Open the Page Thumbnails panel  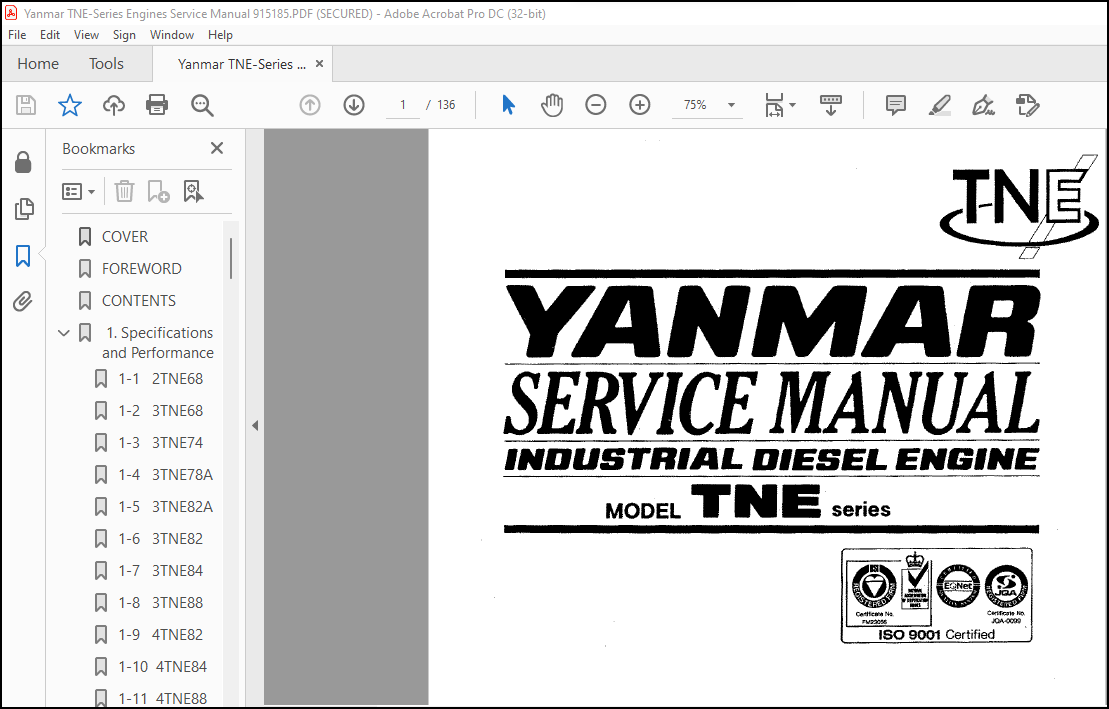tap(23, 209)
